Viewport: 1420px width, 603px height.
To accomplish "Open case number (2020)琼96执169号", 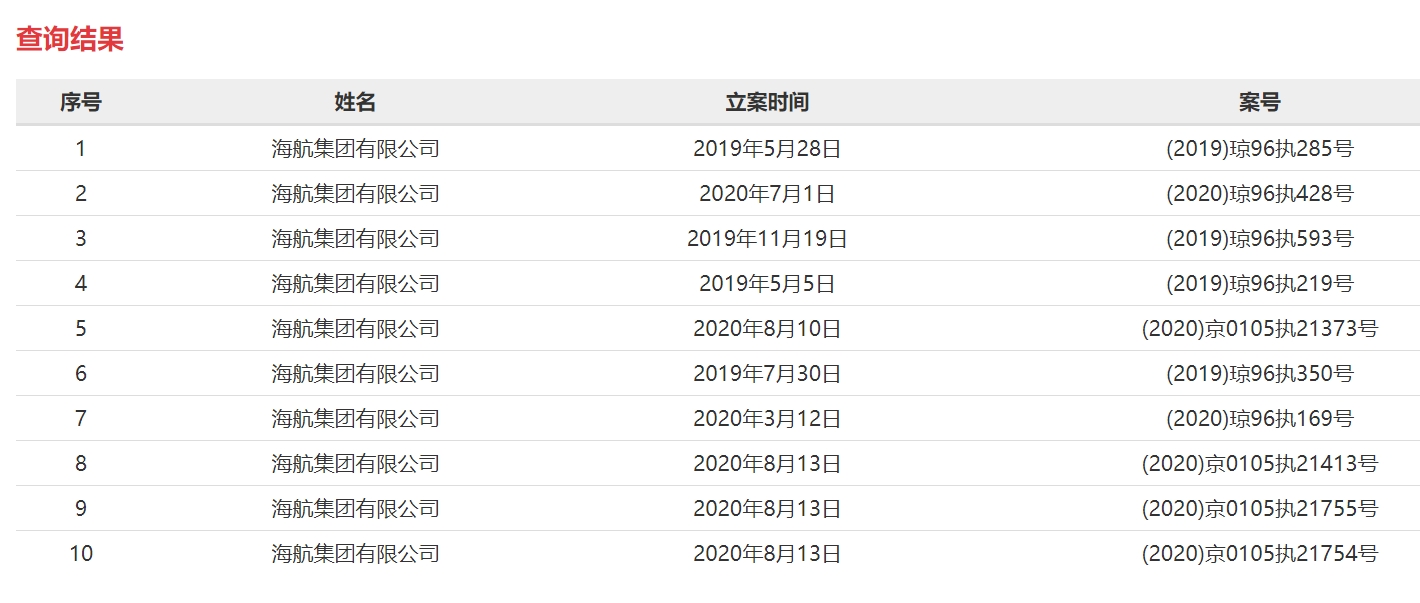I will coord(1259,419).
